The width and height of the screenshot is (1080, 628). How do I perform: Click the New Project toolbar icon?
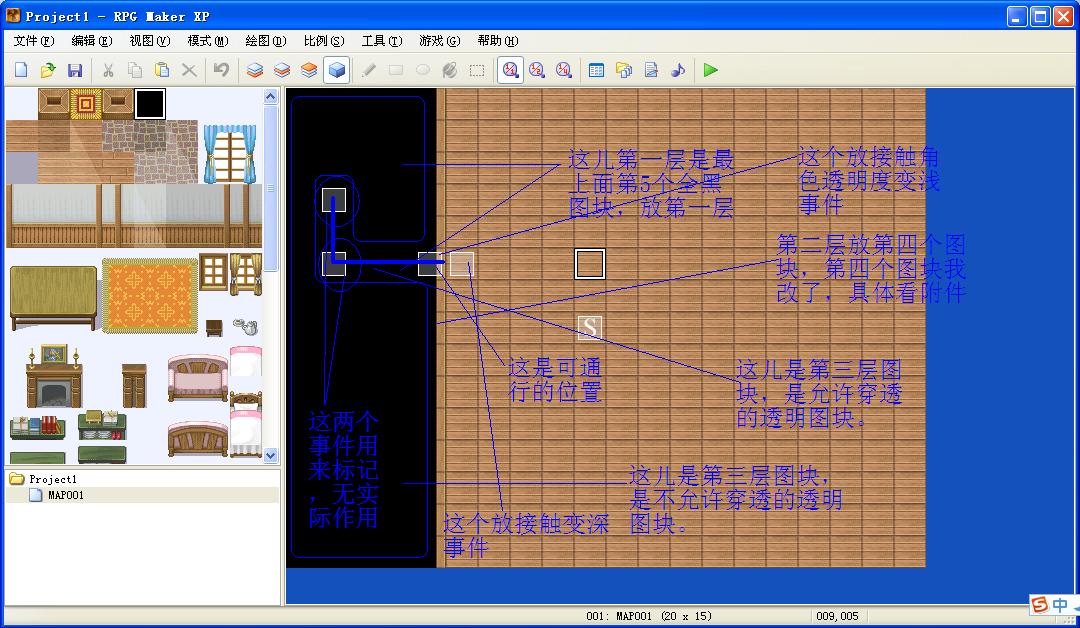[x=21, y=70]
